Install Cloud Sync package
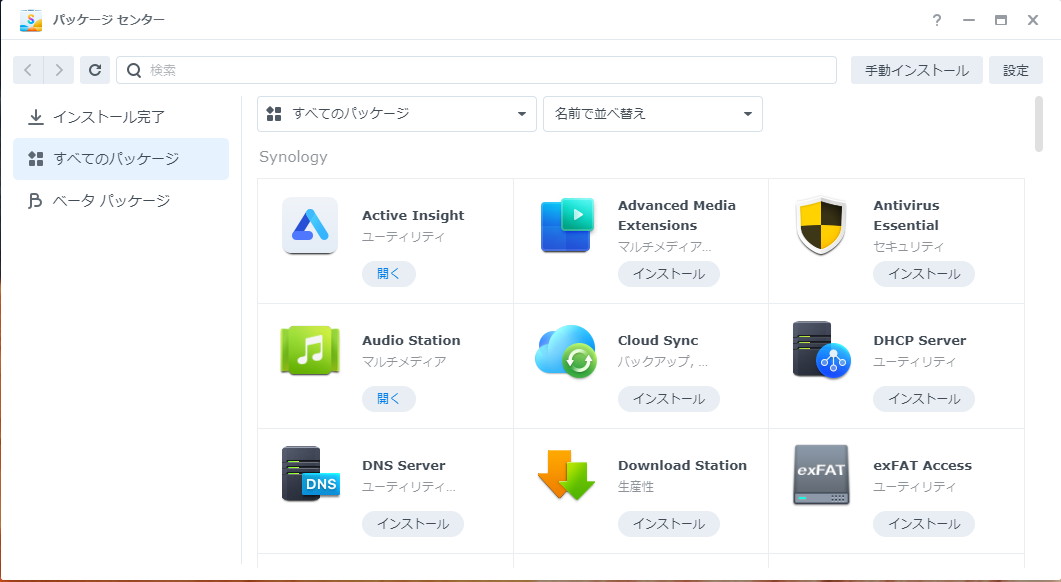 point(669,399)
